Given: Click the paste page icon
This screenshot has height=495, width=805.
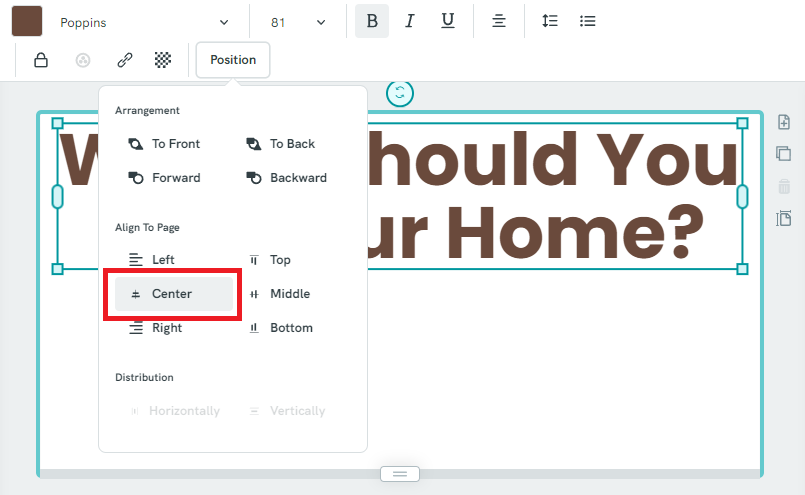Looking at the screenshot, I should [784, 218].
